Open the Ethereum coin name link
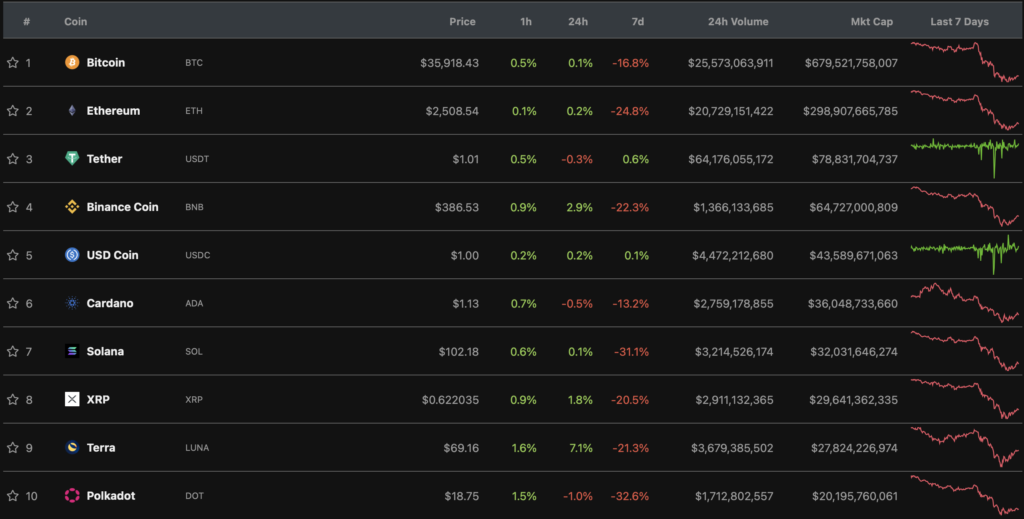Viewport: 1024px width, 519px height. pyautogui.click(x=113, y=111)
